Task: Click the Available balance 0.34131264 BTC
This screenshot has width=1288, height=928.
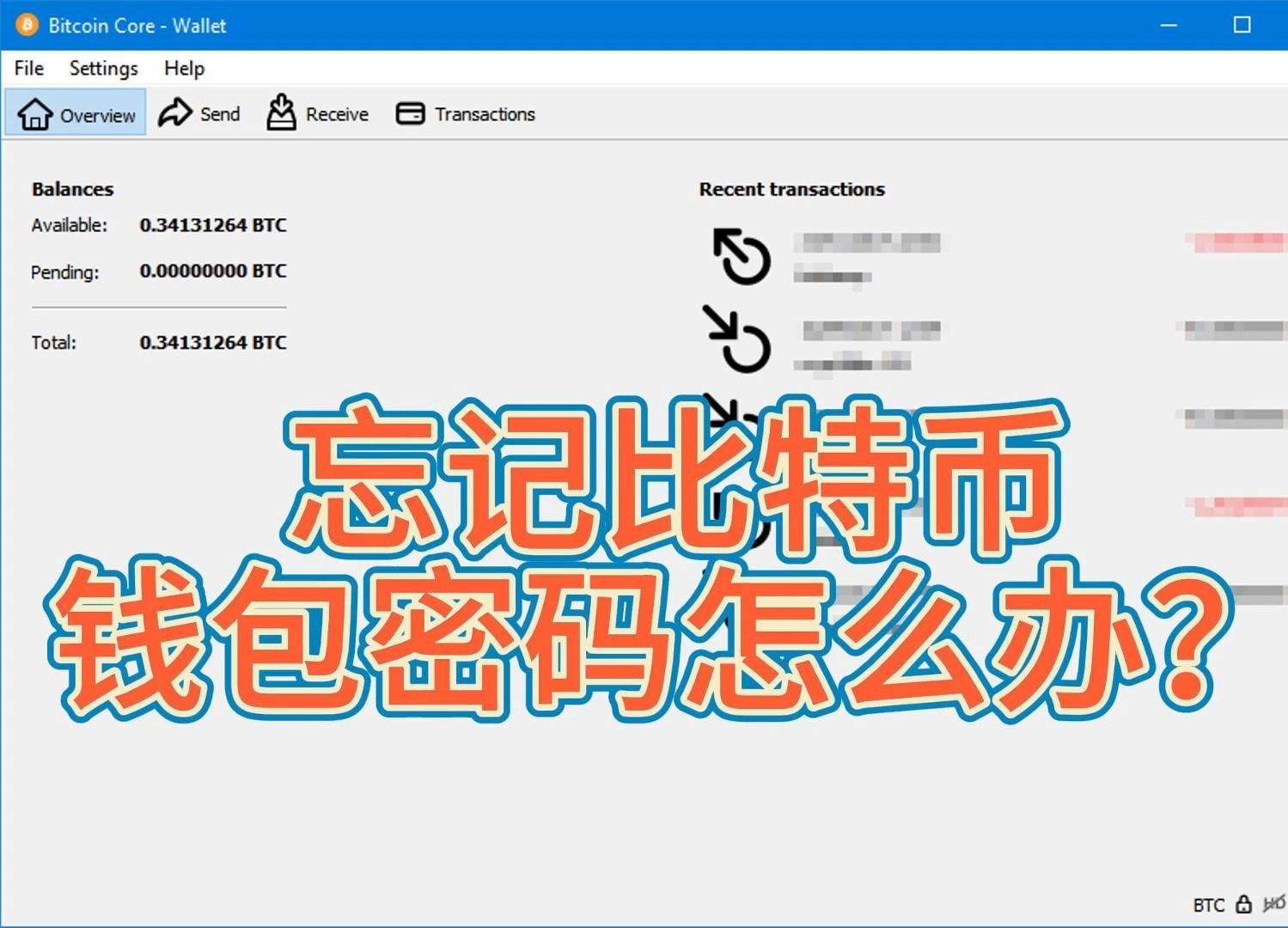Action: pos(213,225)
